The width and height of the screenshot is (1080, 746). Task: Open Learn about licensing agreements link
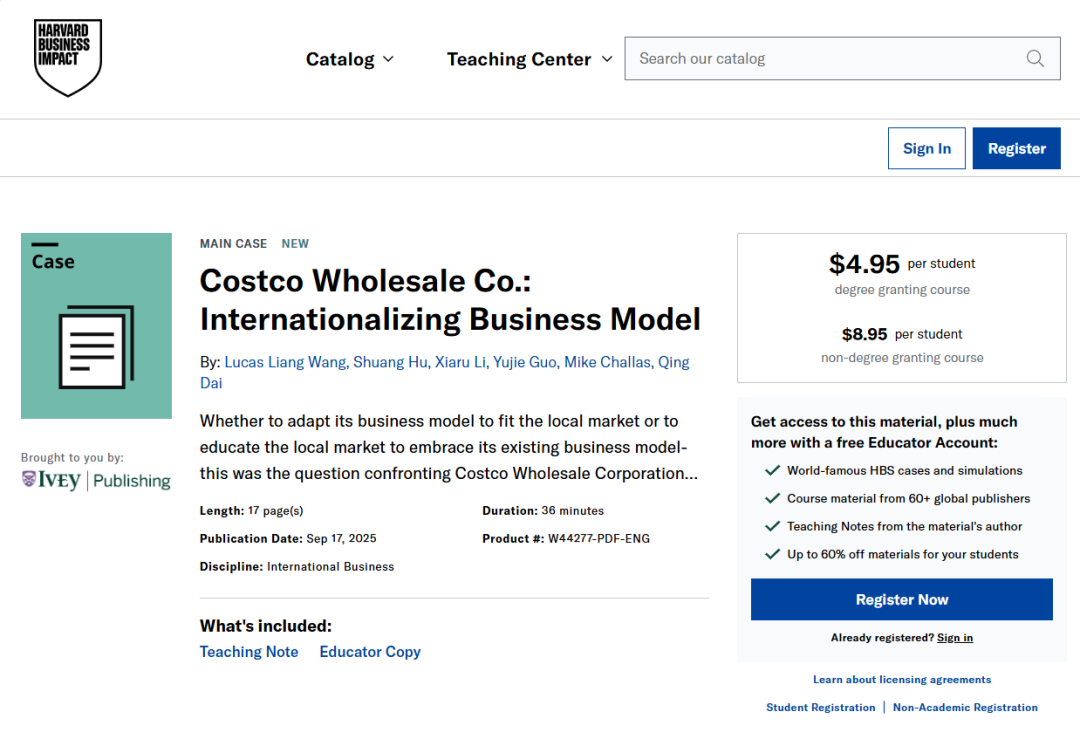[x=902, y=679]
